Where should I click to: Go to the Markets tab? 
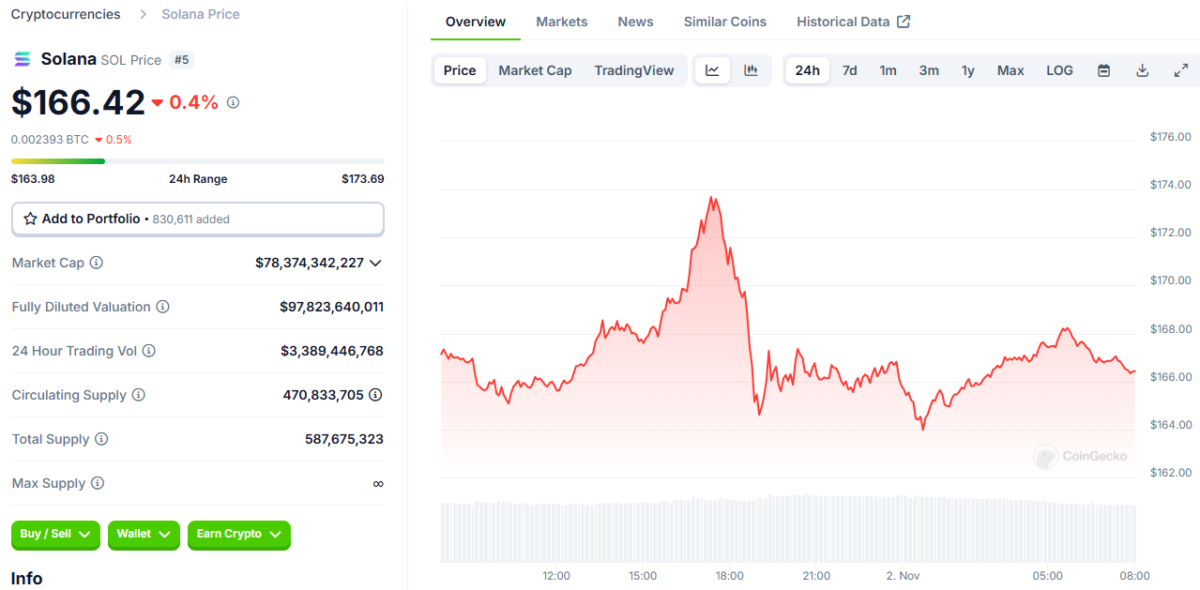pos(562,21)
